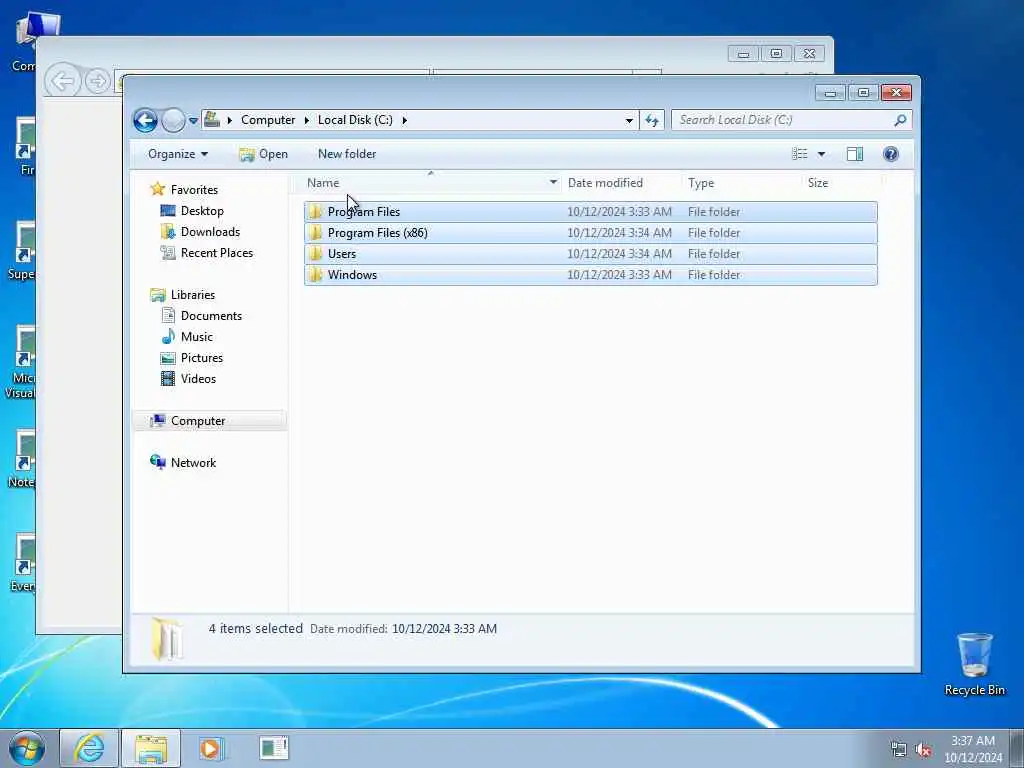Launch Internet Explorer from taskbar
Screen dimensions: 1024x768
click(x=89, y=748)
